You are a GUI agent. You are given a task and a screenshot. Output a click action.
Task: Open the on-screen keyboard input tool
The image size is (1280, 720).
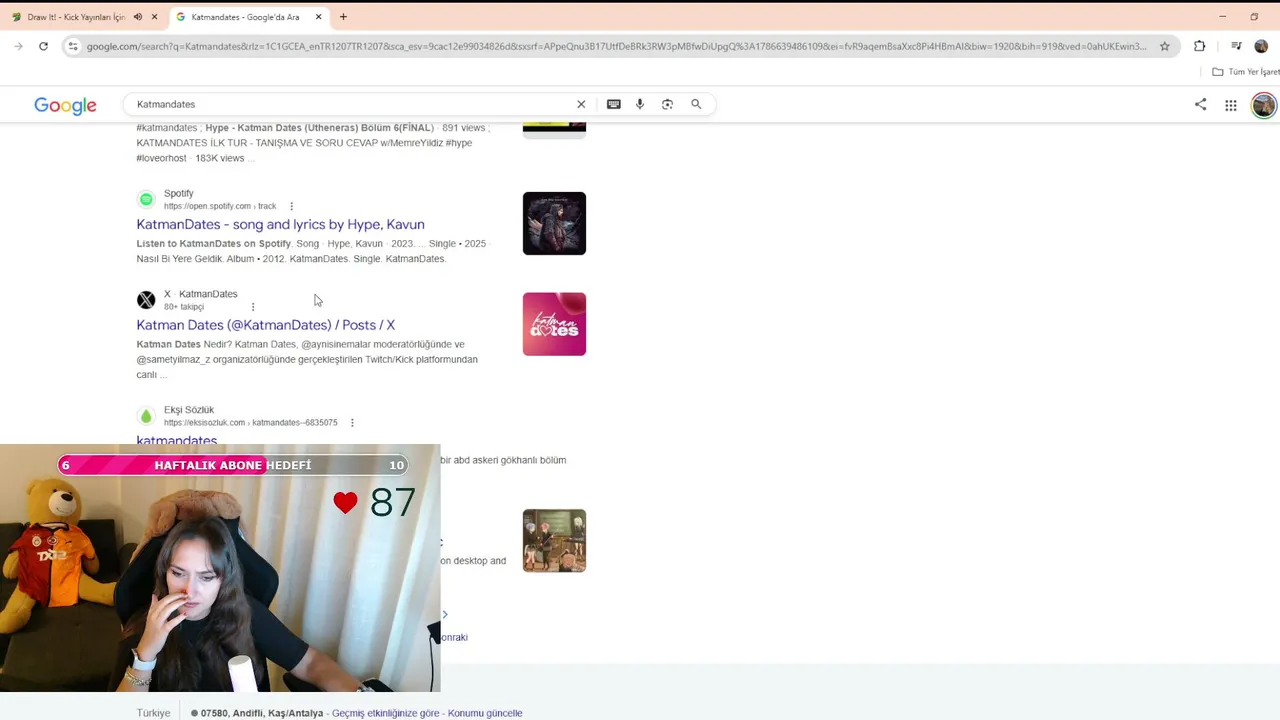tap(614, 104)
